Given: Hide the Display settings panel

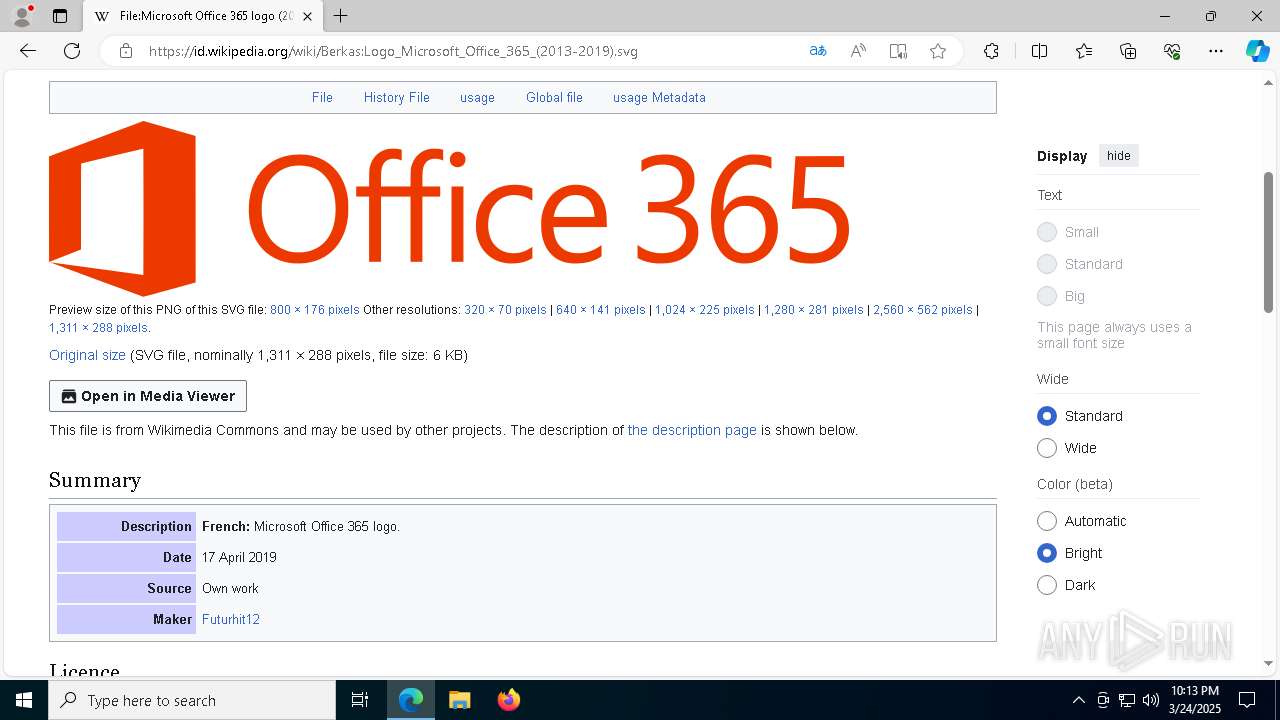Looking at the screenshot, I should pyautogui.click(x=1119, y=156).
